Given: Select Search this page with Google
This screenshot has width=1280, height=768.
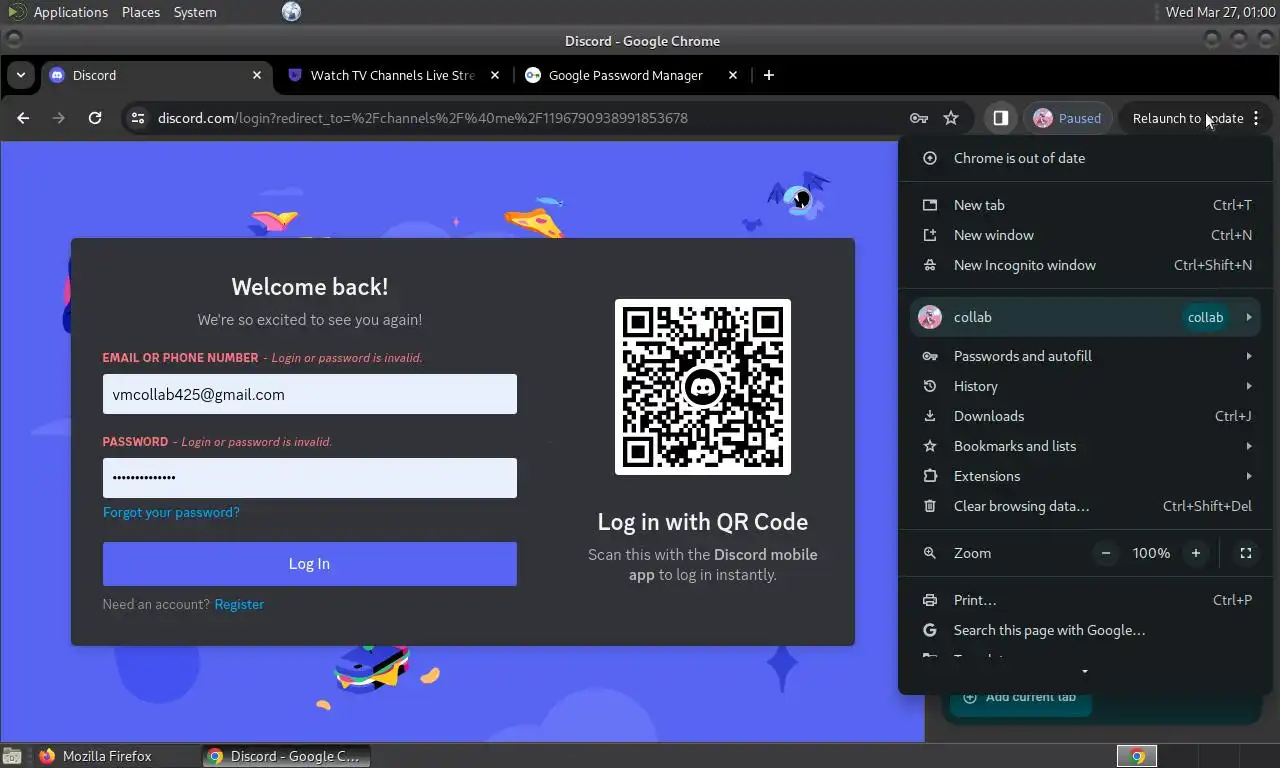Looking at the screenshot, I should pos(1085,630).
